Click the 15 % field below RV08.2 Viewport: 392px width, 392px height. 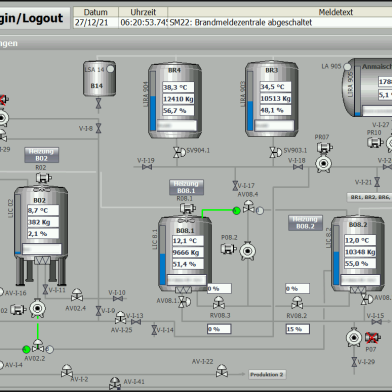[297, 329]
